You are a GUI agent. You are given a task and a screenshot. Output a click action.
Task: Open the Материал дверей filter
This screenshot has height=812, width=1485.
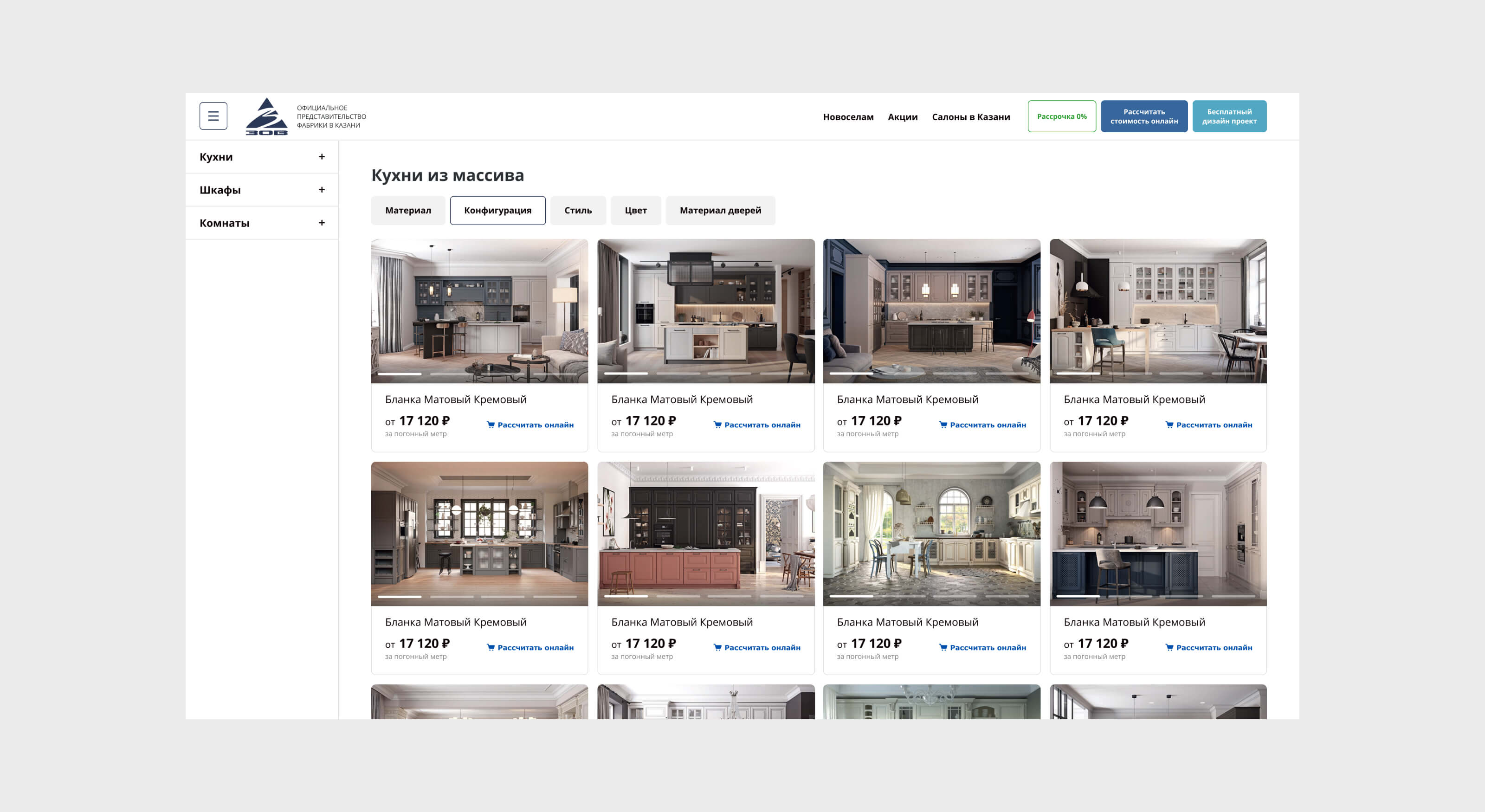720,210
